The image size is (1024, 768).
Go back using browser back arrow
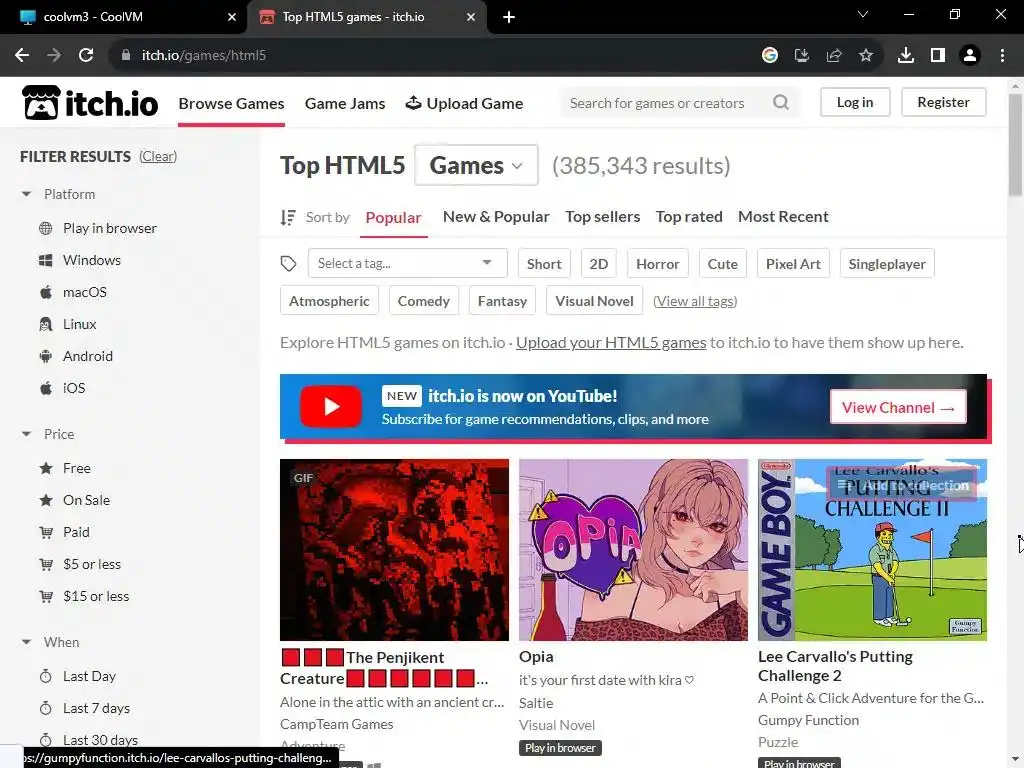point(22,56)
